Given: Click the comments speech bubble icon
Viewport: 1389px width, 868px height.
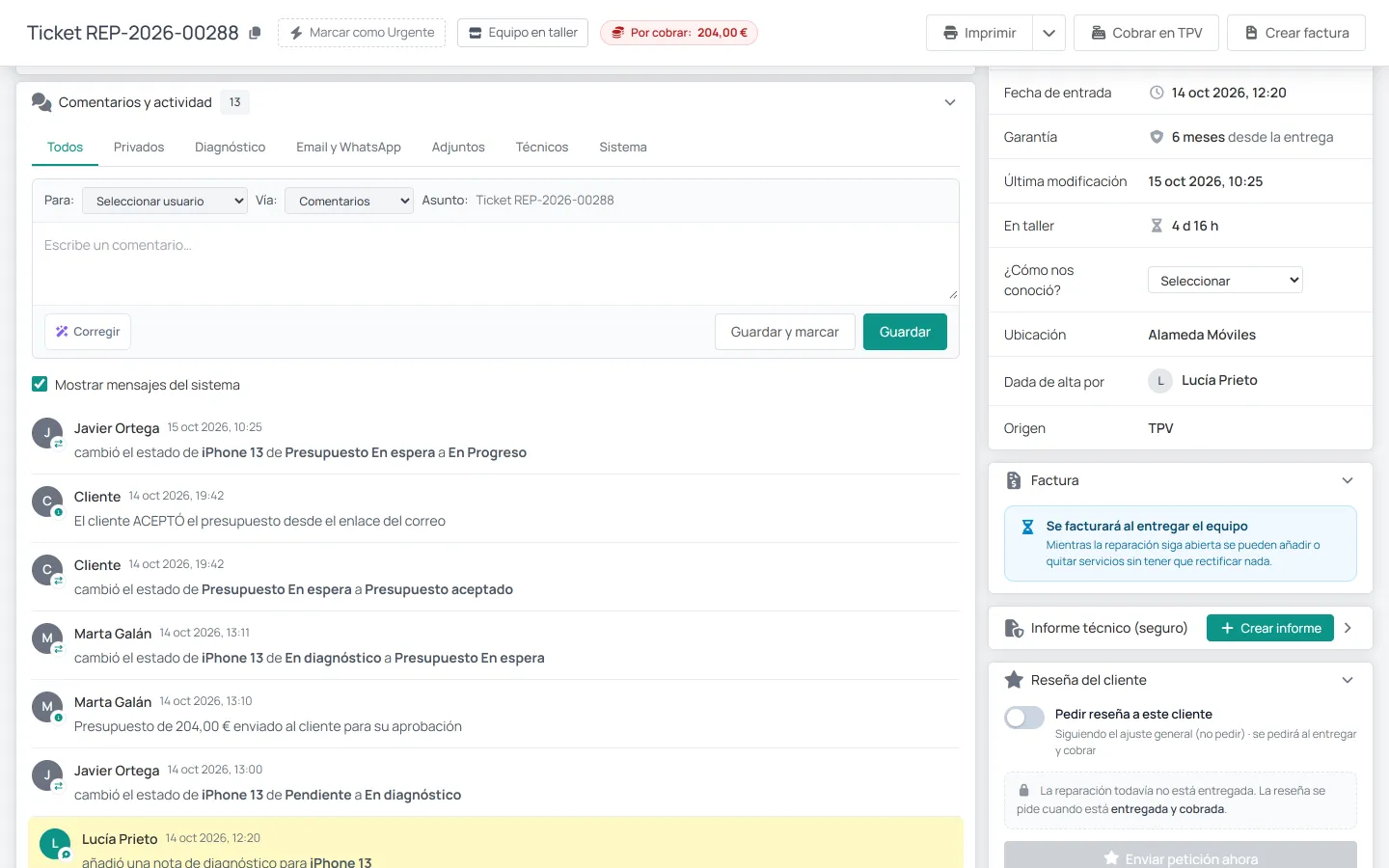Looking at the screenshot, I should (x=41, y=102).
